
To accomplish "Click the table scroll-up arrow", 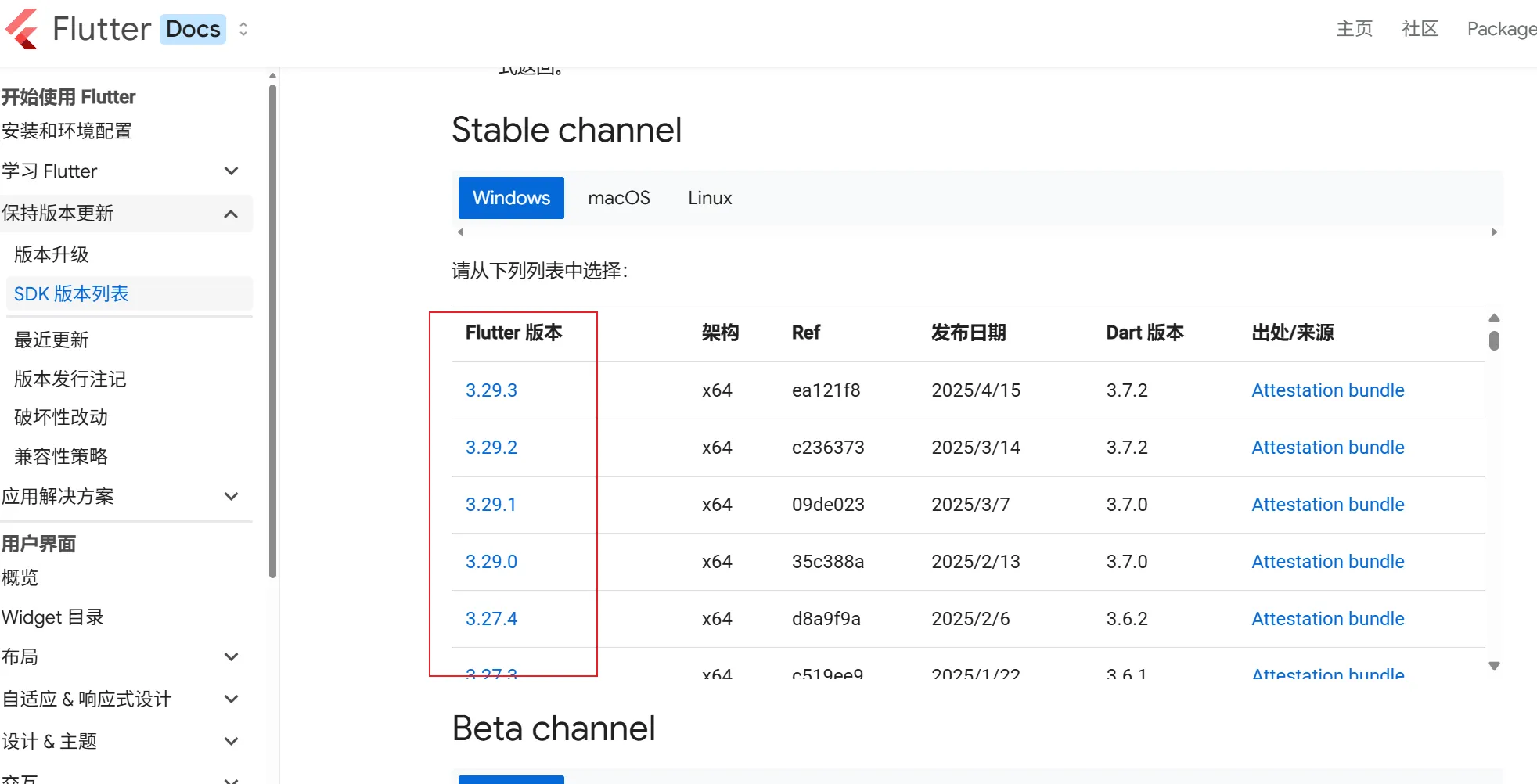I will click(x=1494, y=318).
